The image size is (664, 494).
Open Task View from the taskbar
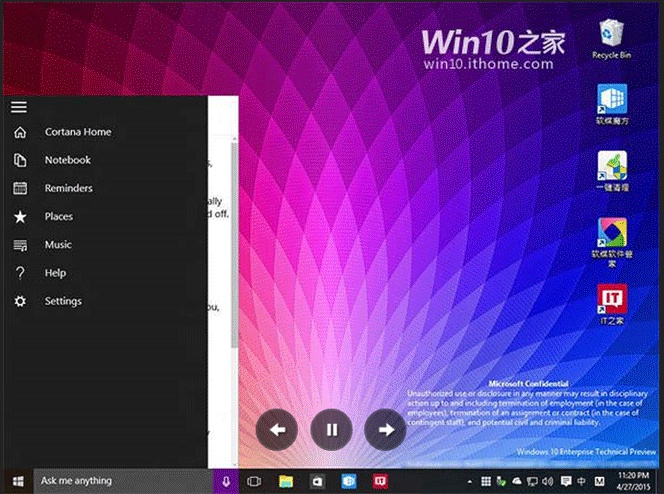pos(254,481)
